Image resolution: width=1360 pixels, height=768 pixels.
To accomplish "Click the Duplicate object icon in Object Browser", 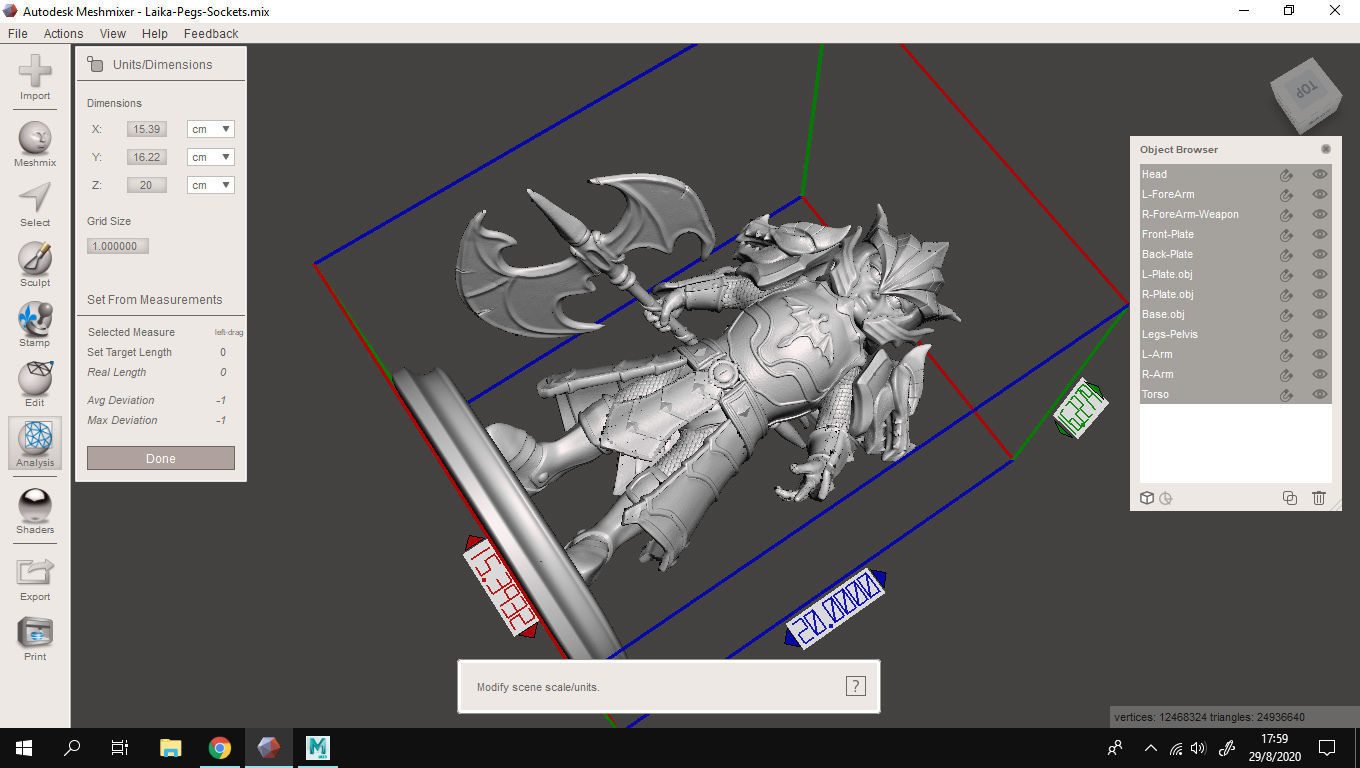I will pyautogui.click(x=1290, y=498).
